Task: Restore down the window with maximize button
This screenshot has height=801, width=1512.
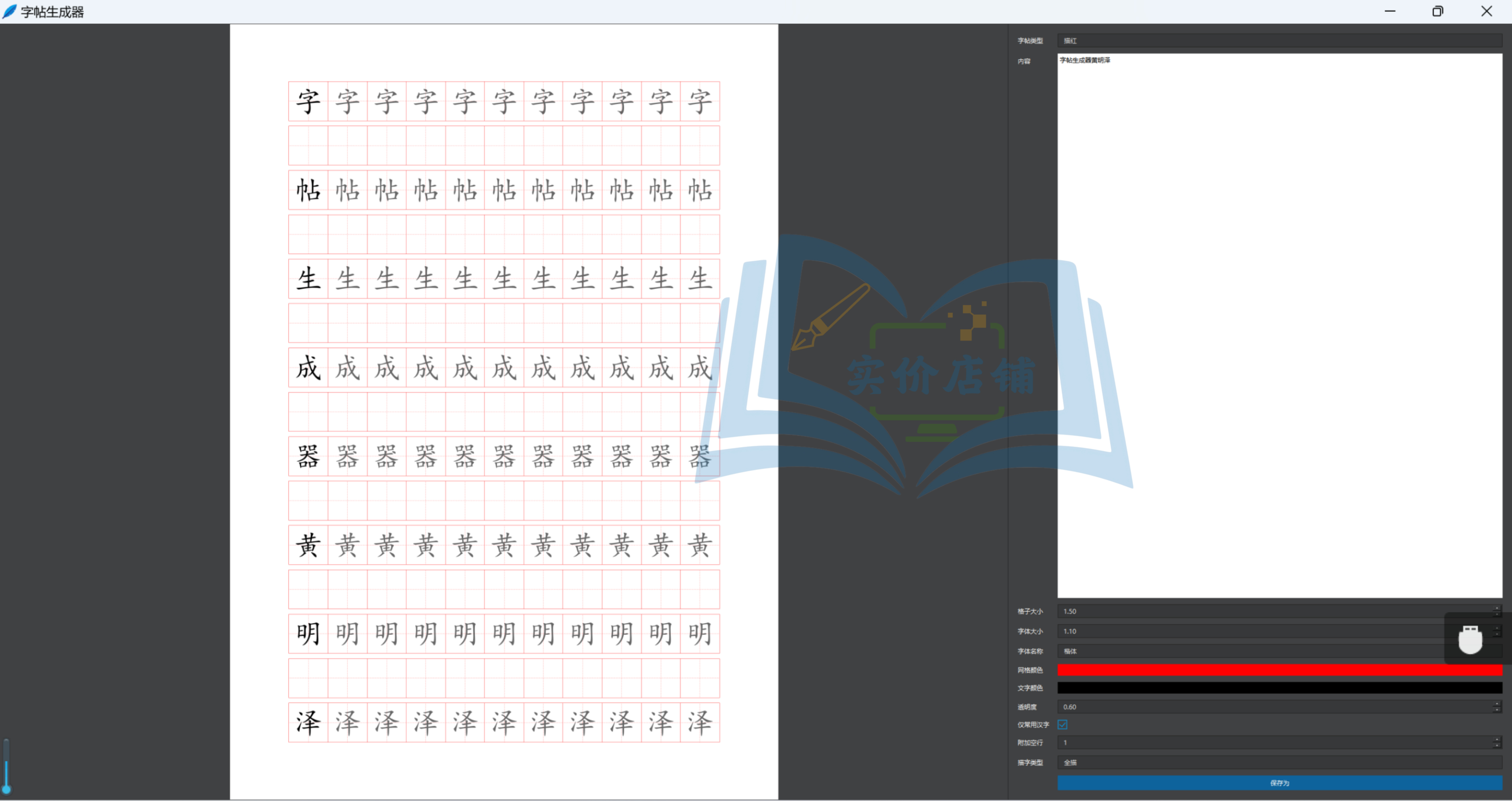Action: [x=1437, y=11]
